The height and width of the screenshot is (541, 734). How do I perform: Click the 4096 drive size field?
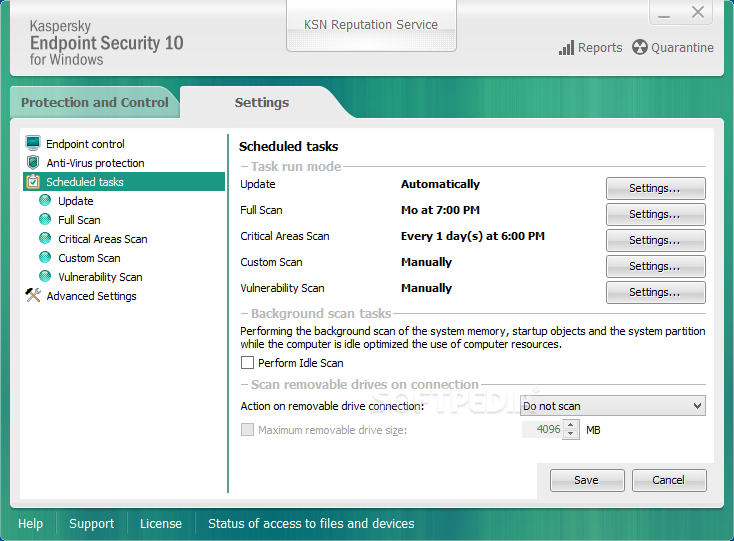[543, 429]
